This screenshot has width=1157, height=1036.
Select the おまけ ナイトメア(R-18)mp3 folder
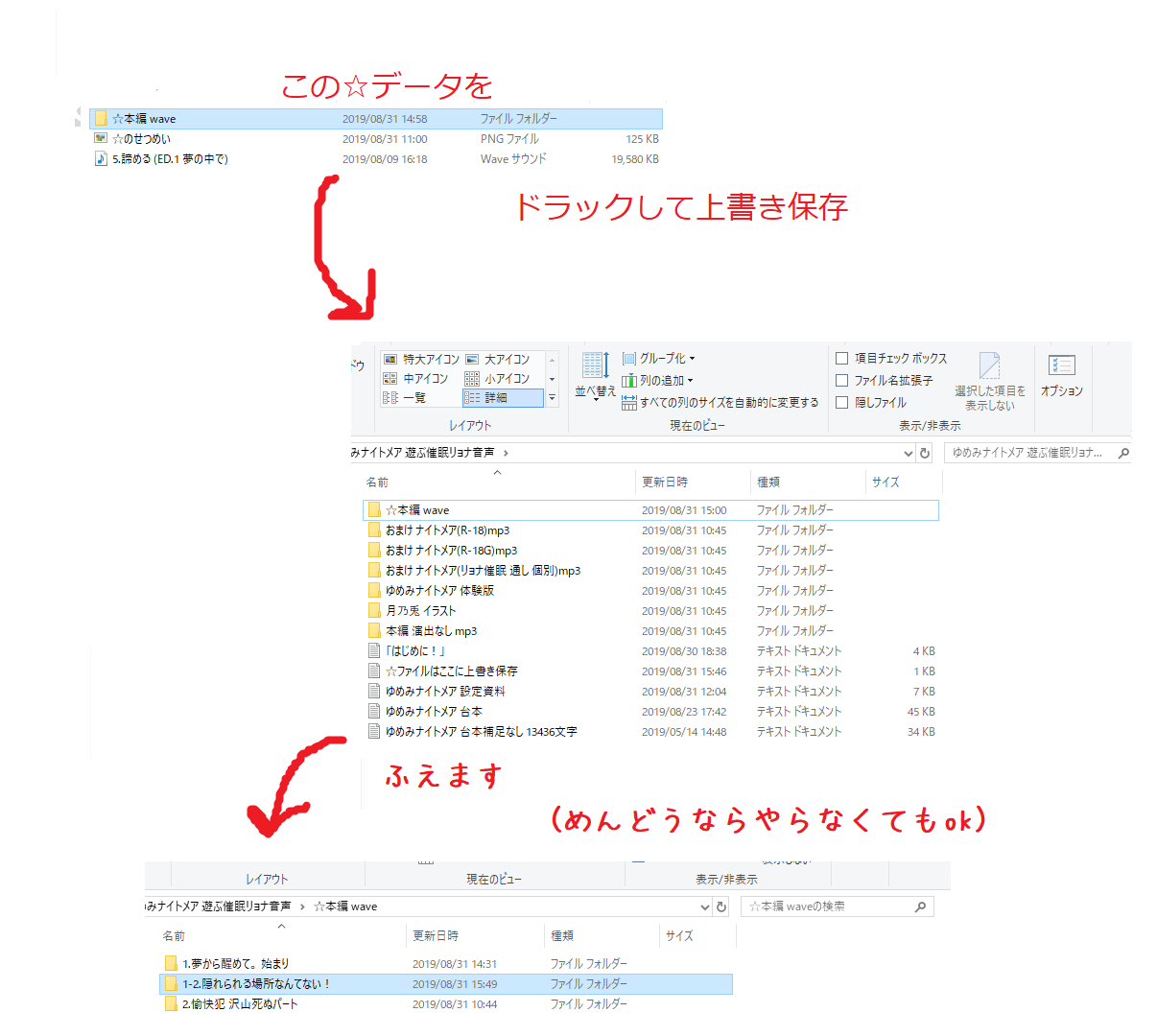click(x=447, y=530)
